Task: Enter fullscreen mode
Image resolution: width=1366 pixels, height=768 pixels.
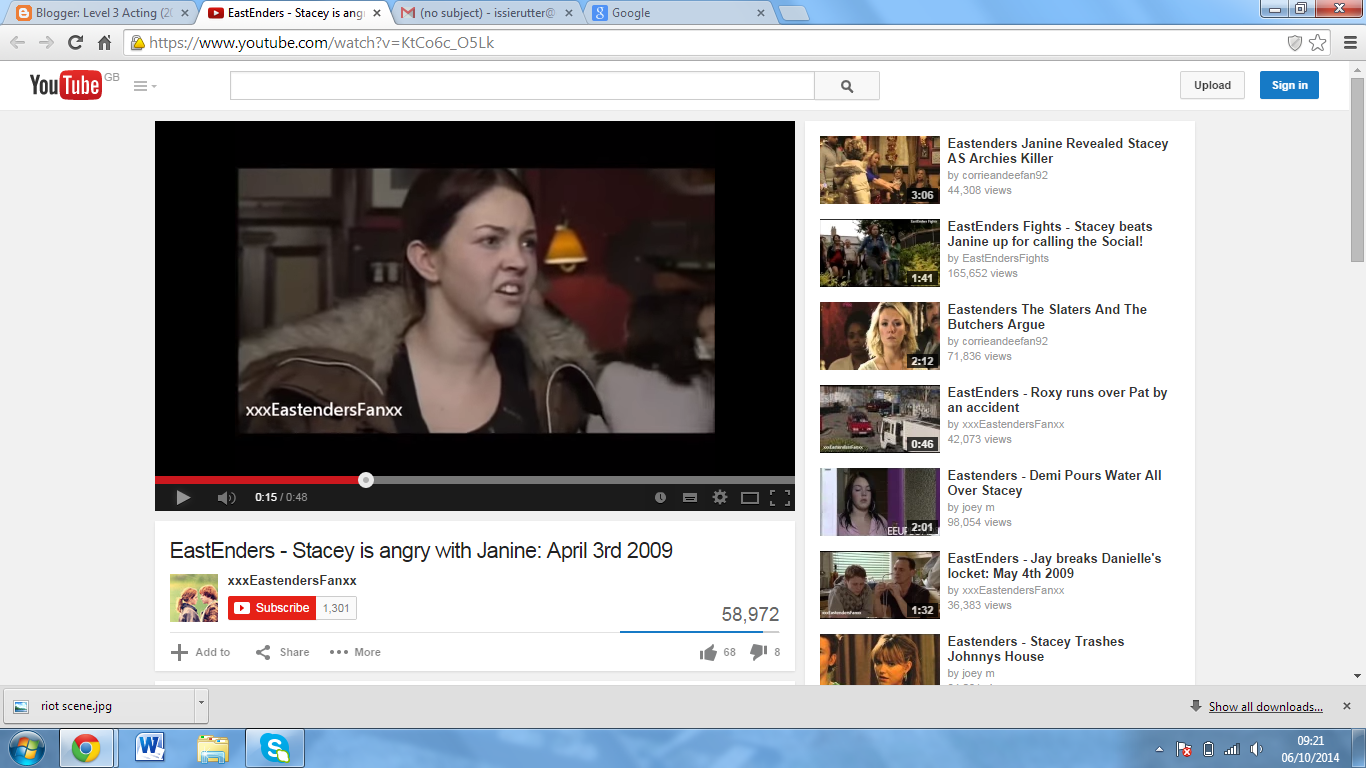Action: coord(780,497)
